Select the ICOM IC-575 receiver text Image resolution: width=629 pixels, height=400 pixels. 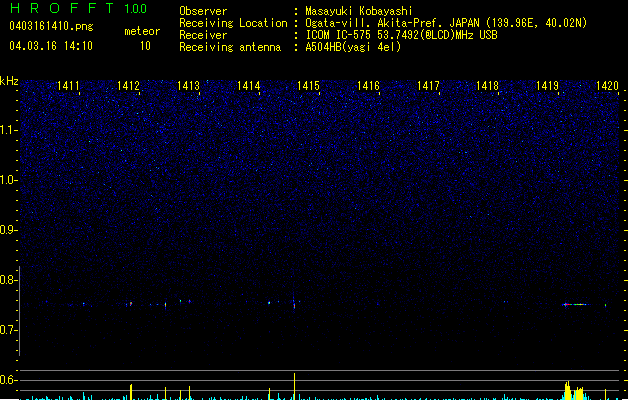pyautogui.click(x=402, y=35)
